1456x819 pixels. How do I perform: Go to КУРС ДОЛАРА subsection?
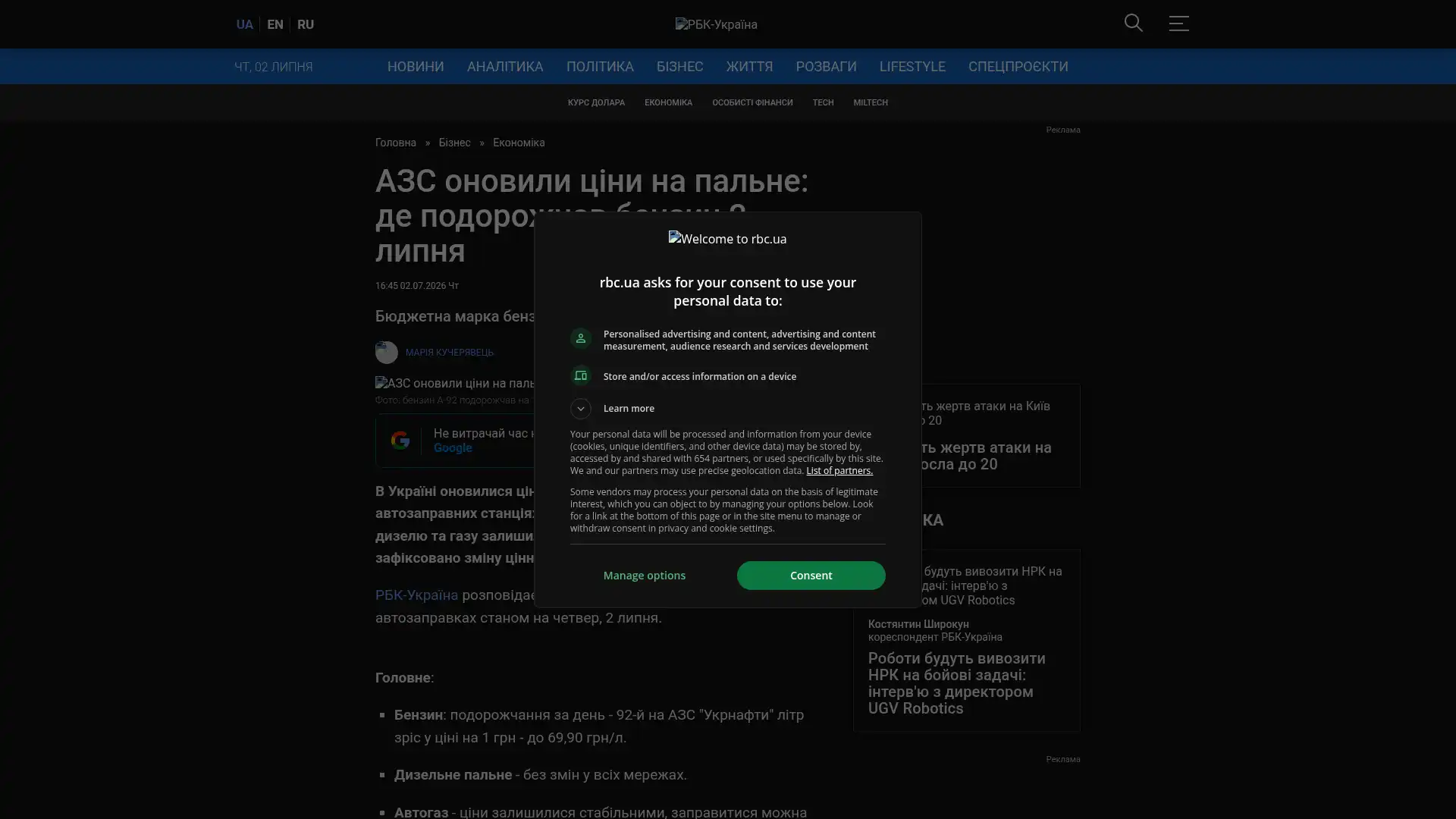point(596,102)
